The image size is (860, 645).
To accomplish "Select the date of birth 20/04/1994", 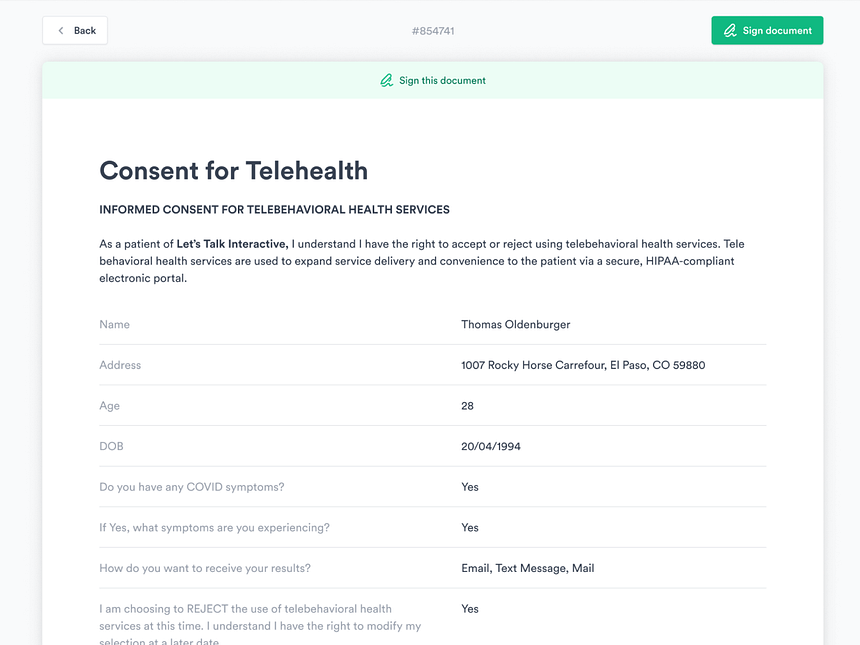I will pos(490,447).
